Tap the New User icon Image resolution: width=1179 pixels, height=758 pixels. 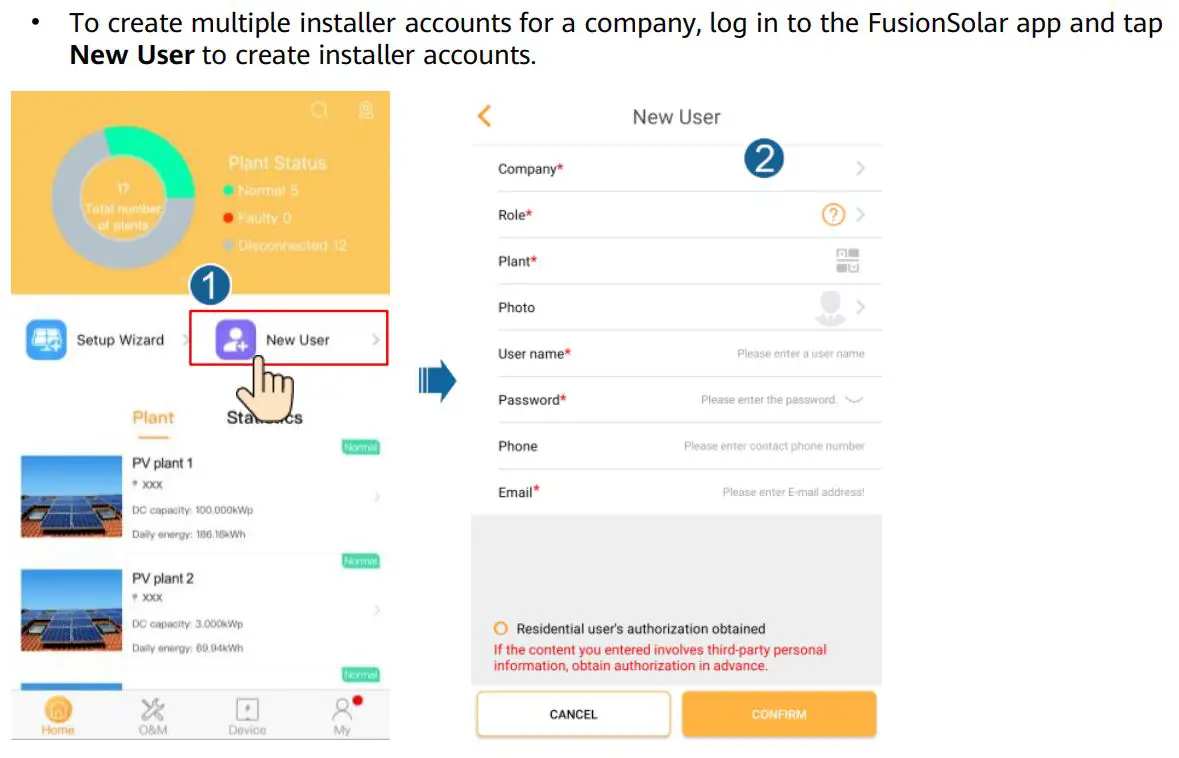236,340
